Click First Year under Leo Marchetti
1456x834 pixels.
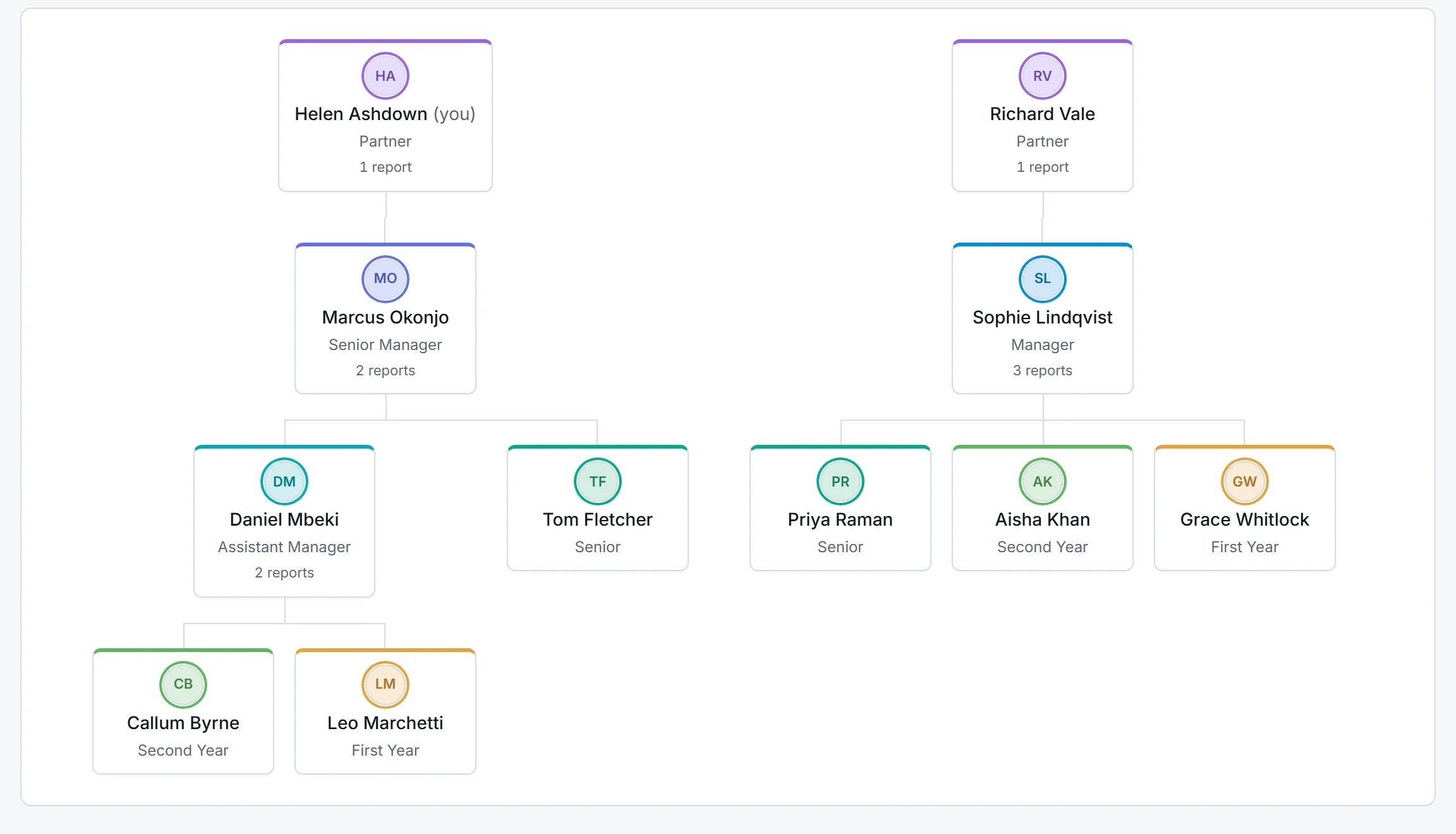point(385,750)
